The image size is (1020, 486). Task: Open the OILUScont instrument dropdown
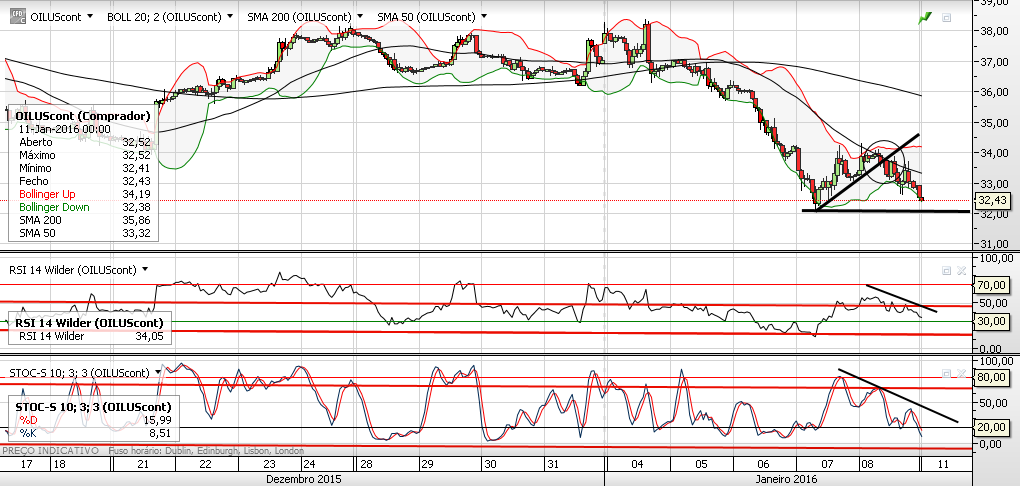tap(90, 16)
